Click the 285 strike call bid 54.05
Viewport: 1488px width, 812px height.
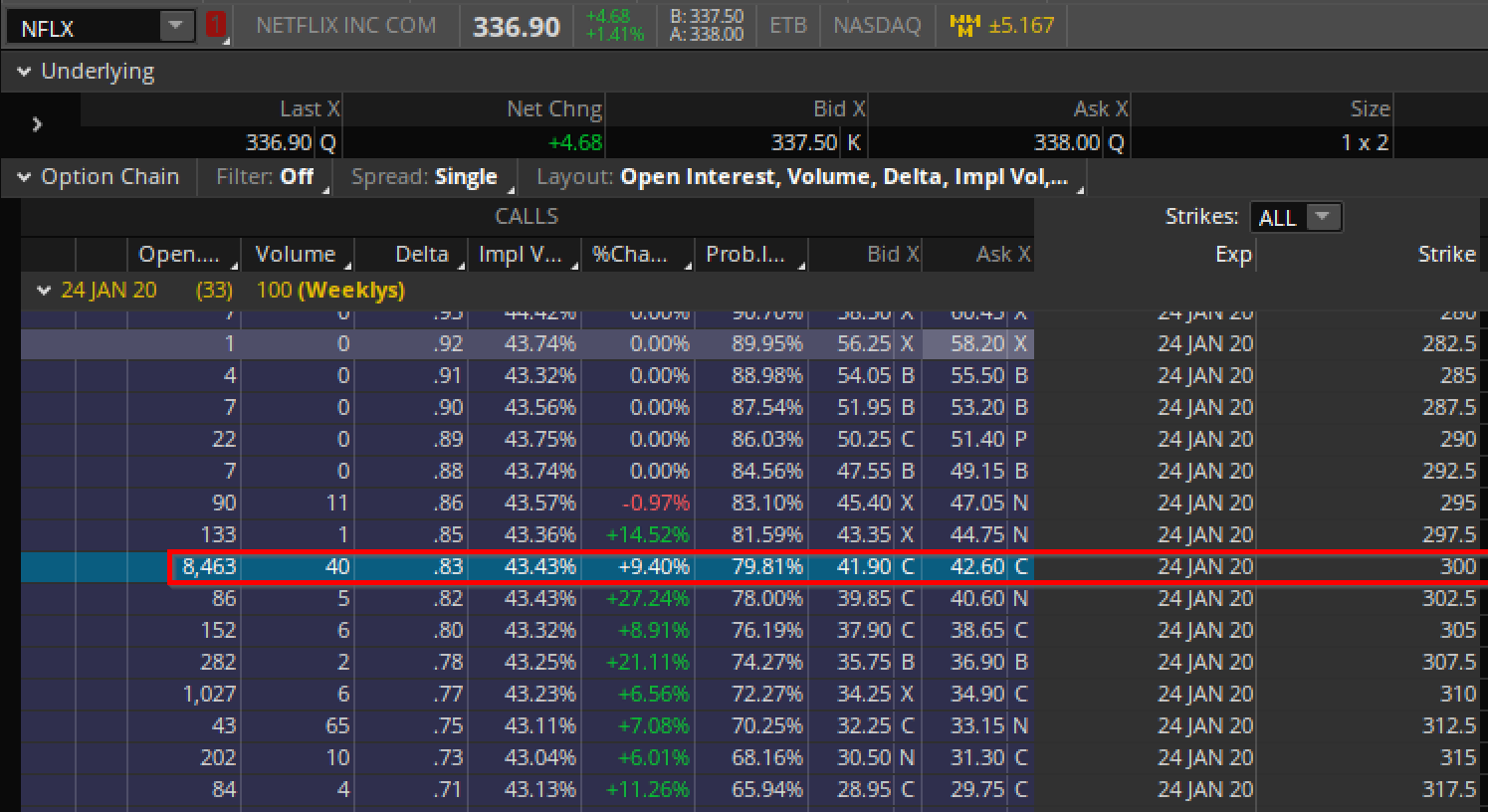(864, 376)
